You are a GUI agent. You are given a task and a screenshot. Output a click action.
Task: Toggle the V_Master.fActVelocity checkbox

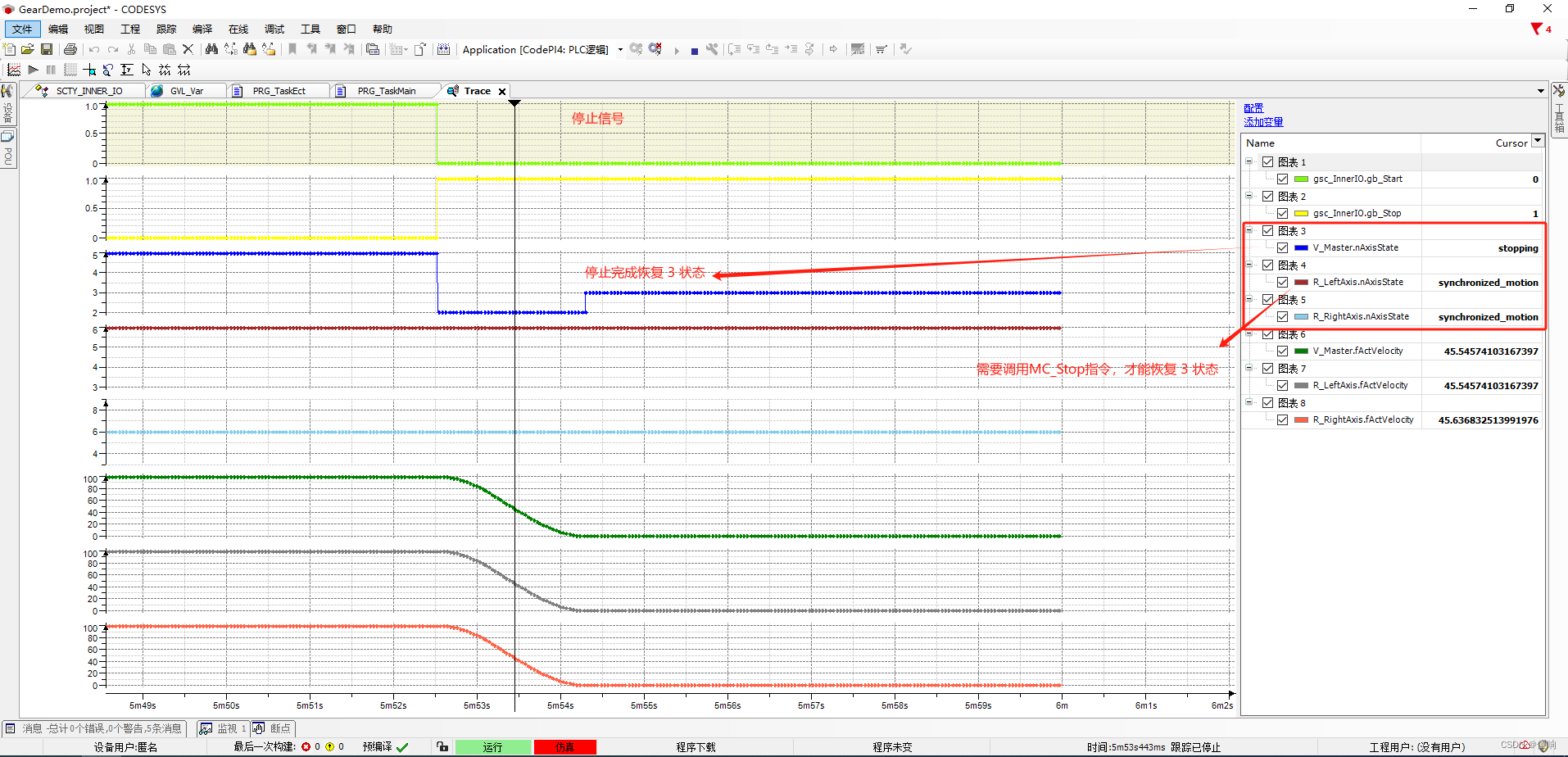click(1282, 351)
